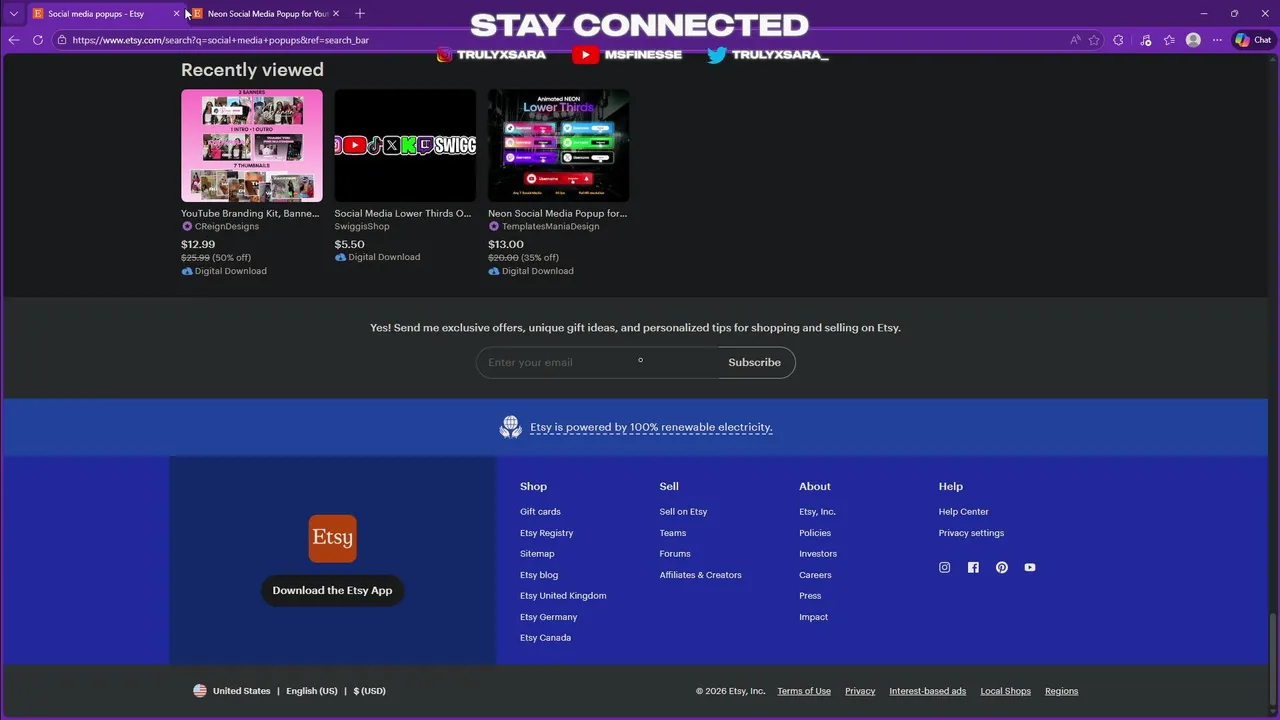1280x720 pixels.
Task: Click the United States flag icon
Action: click(x=200, y=691)
